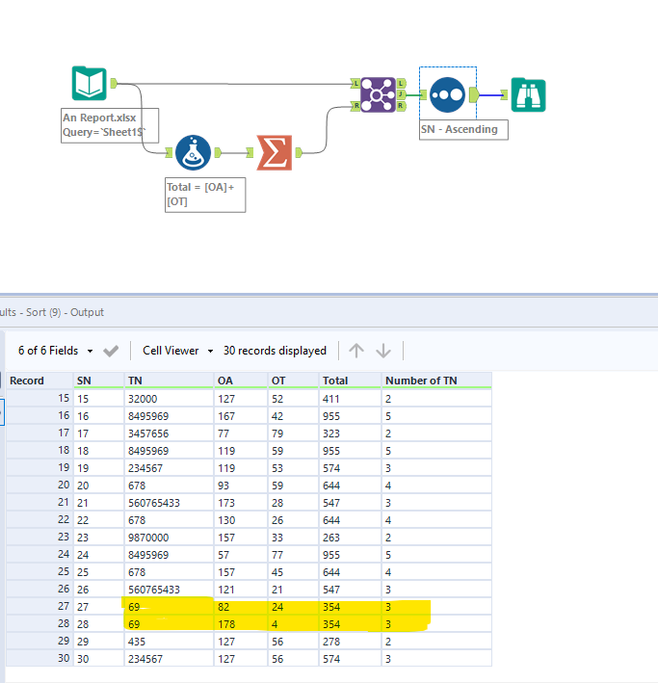Go to next record with down arrow
This screenshot has height=683, width=658.
coord(383,351)
